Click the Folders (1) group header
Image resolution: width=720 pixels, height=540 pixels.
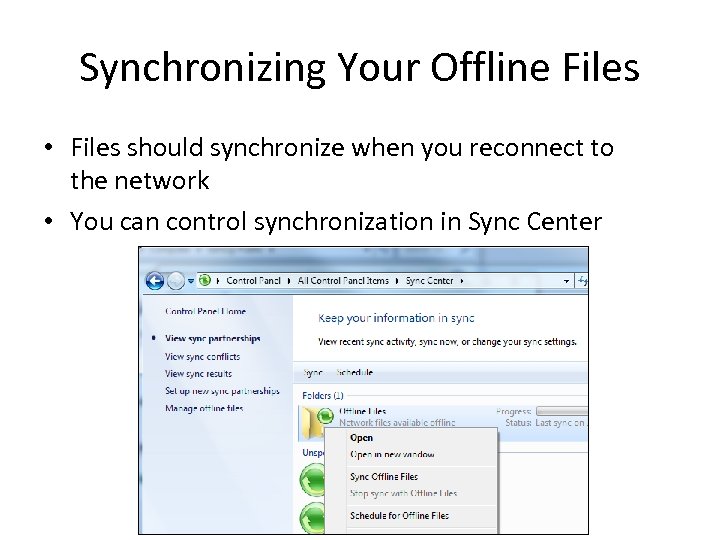tap(322, 395)
